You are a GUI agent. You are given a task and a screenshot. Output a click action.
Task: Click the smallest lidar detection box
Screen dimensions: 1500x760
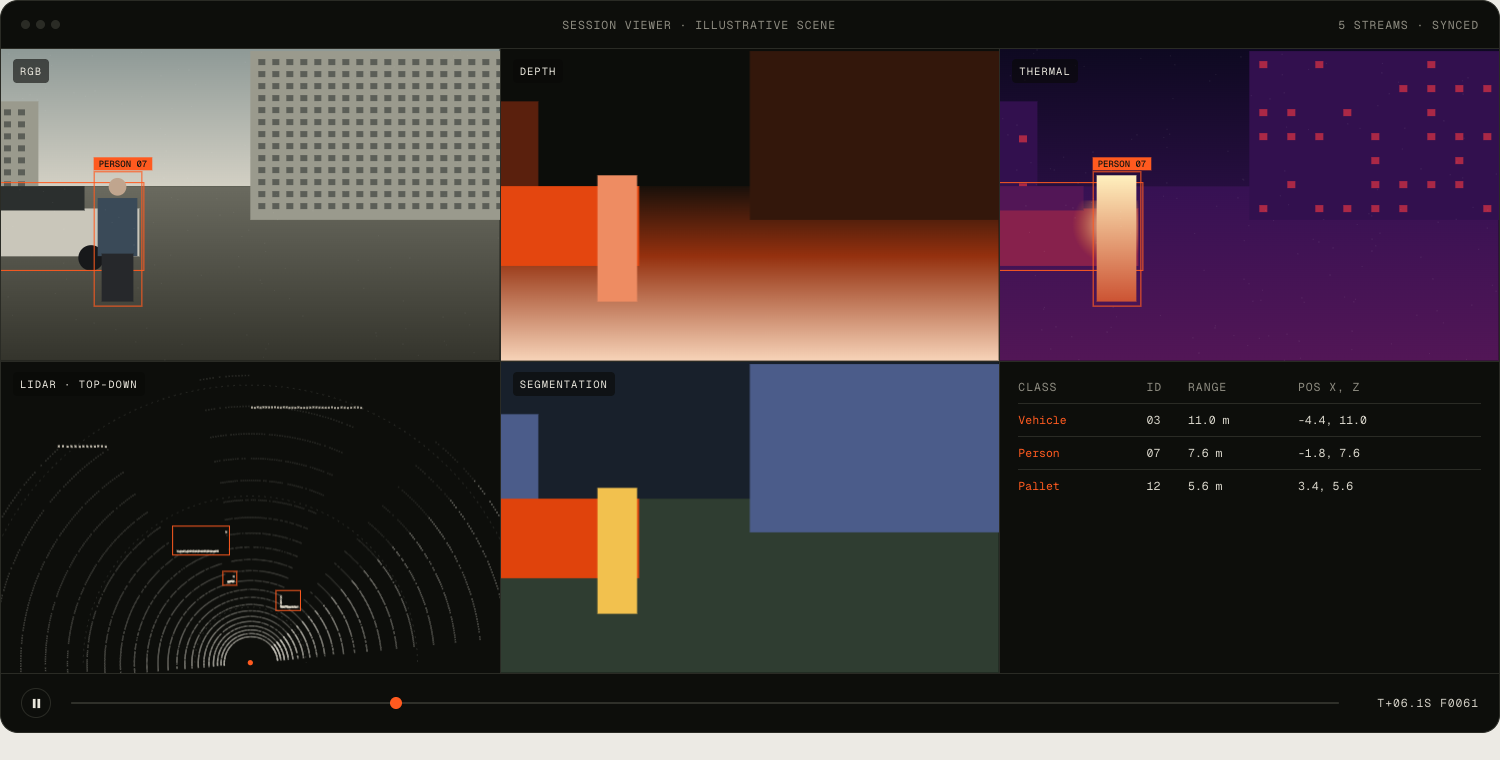[230, 578]
